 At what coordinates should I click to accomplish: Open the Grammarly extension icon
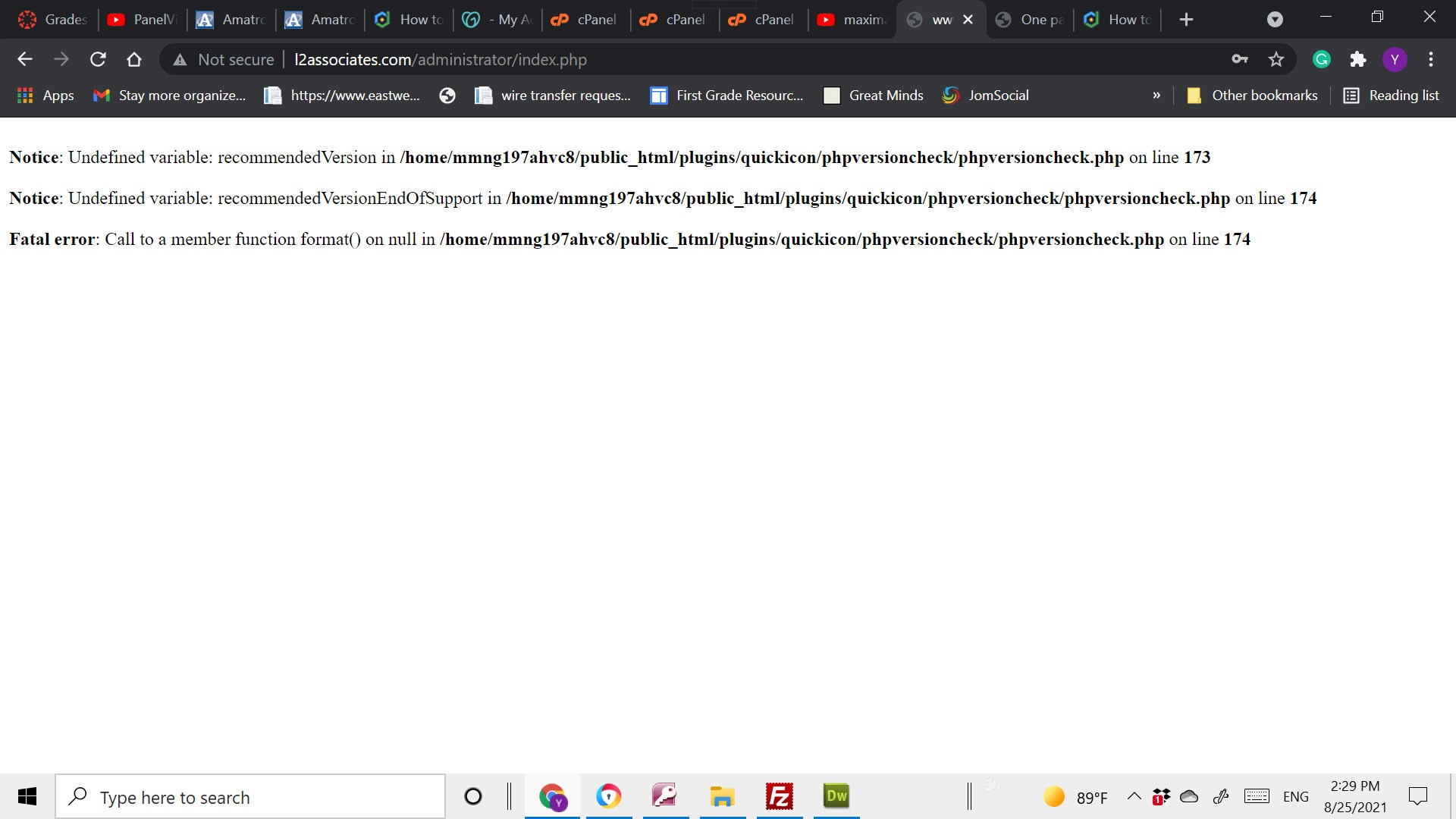1322,59
